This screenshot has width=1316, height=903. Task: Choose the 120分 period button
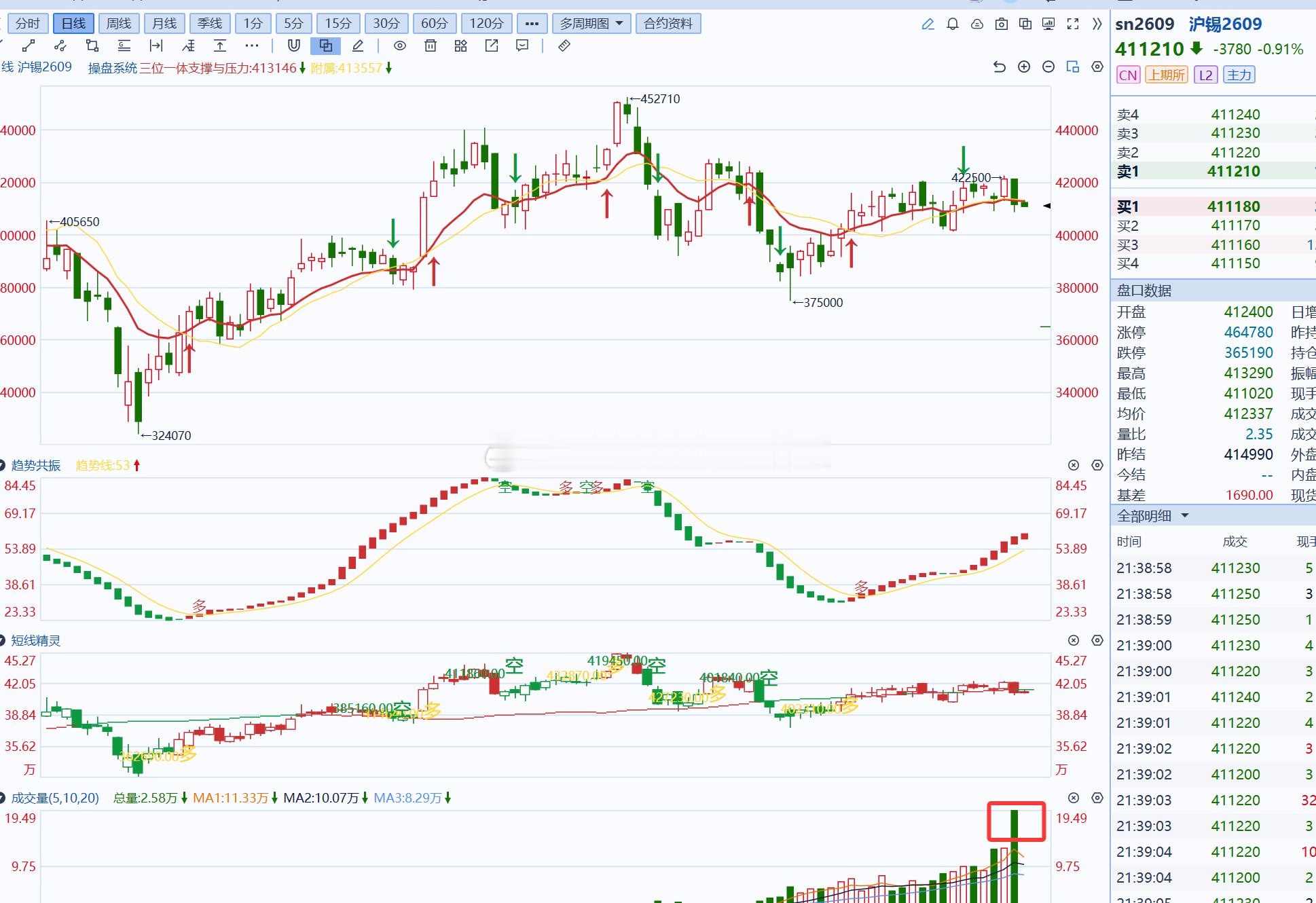coord(486,24)
